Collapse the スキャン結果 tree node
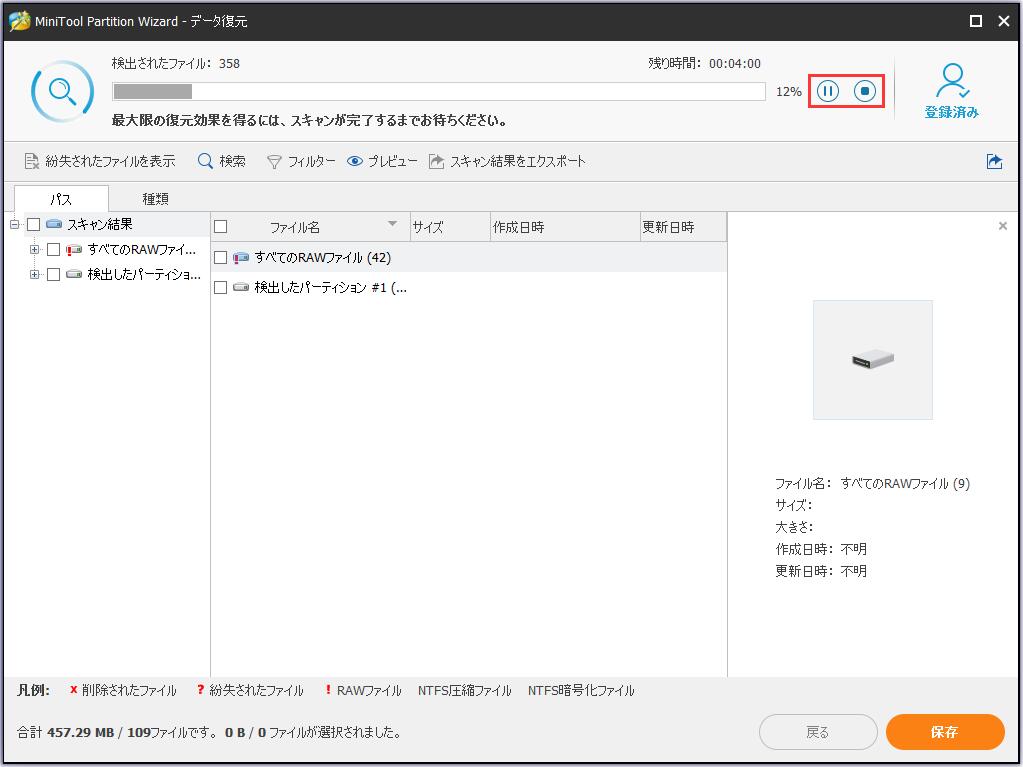The image size is (1023, 767). [14, 224]
